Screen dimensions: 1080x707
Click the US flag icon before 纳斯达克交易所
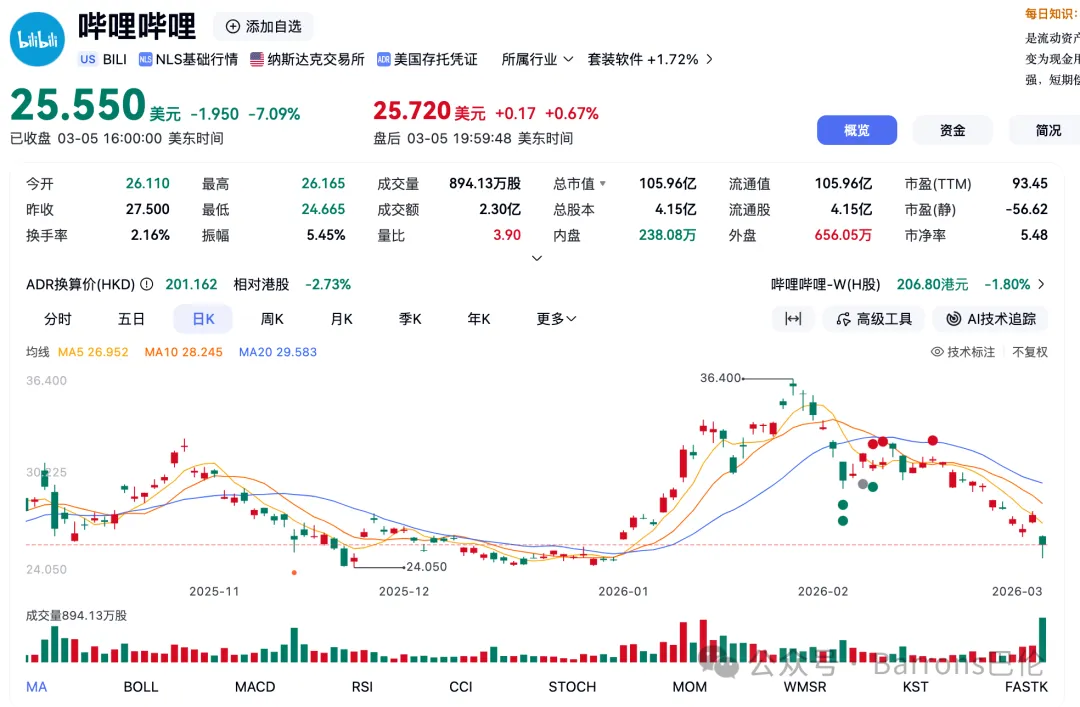click(x=257, y=59)
